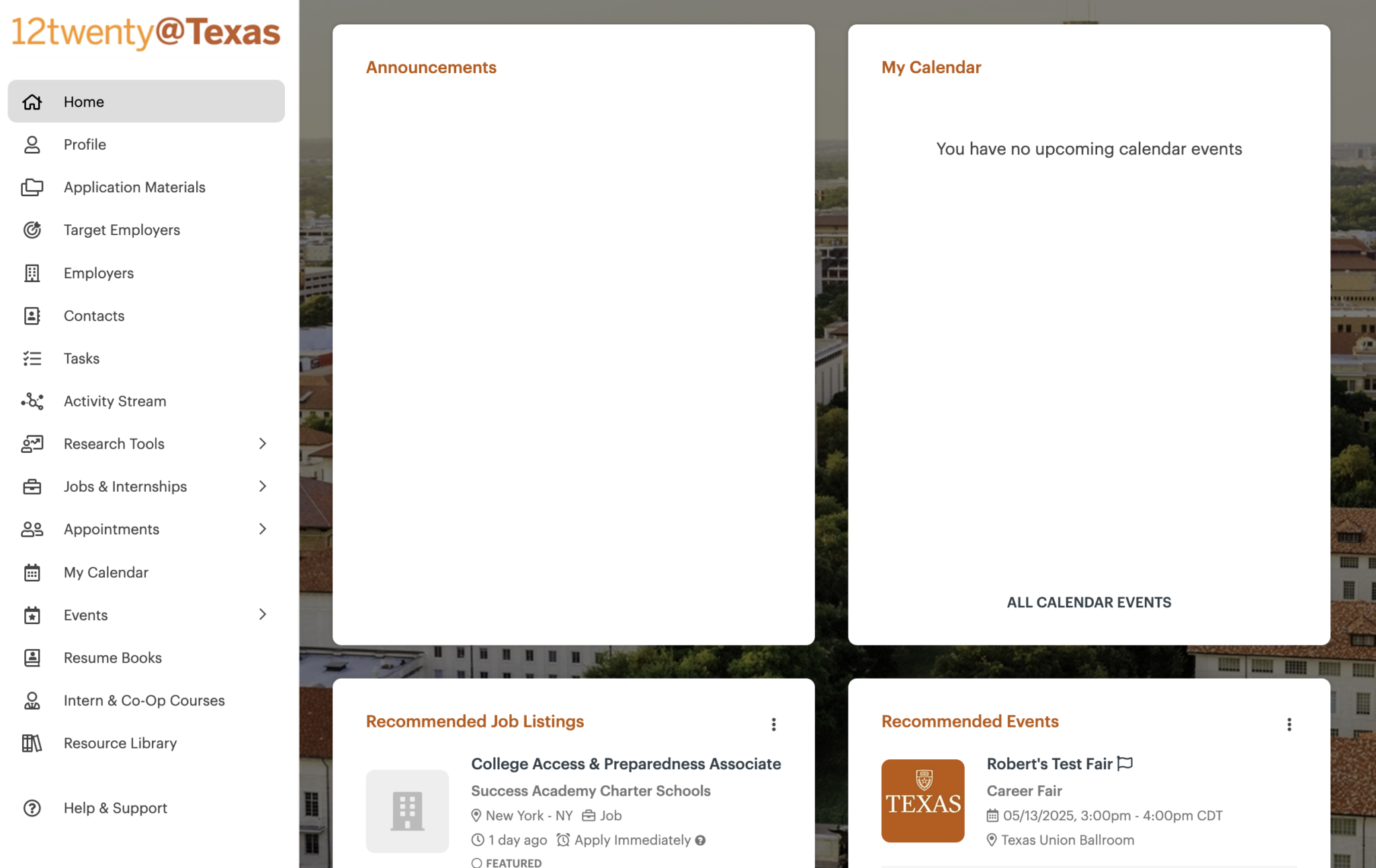Screen dimensions: 1376x868
Task: Click the Help & Support question icon
Action: (32, 808)
